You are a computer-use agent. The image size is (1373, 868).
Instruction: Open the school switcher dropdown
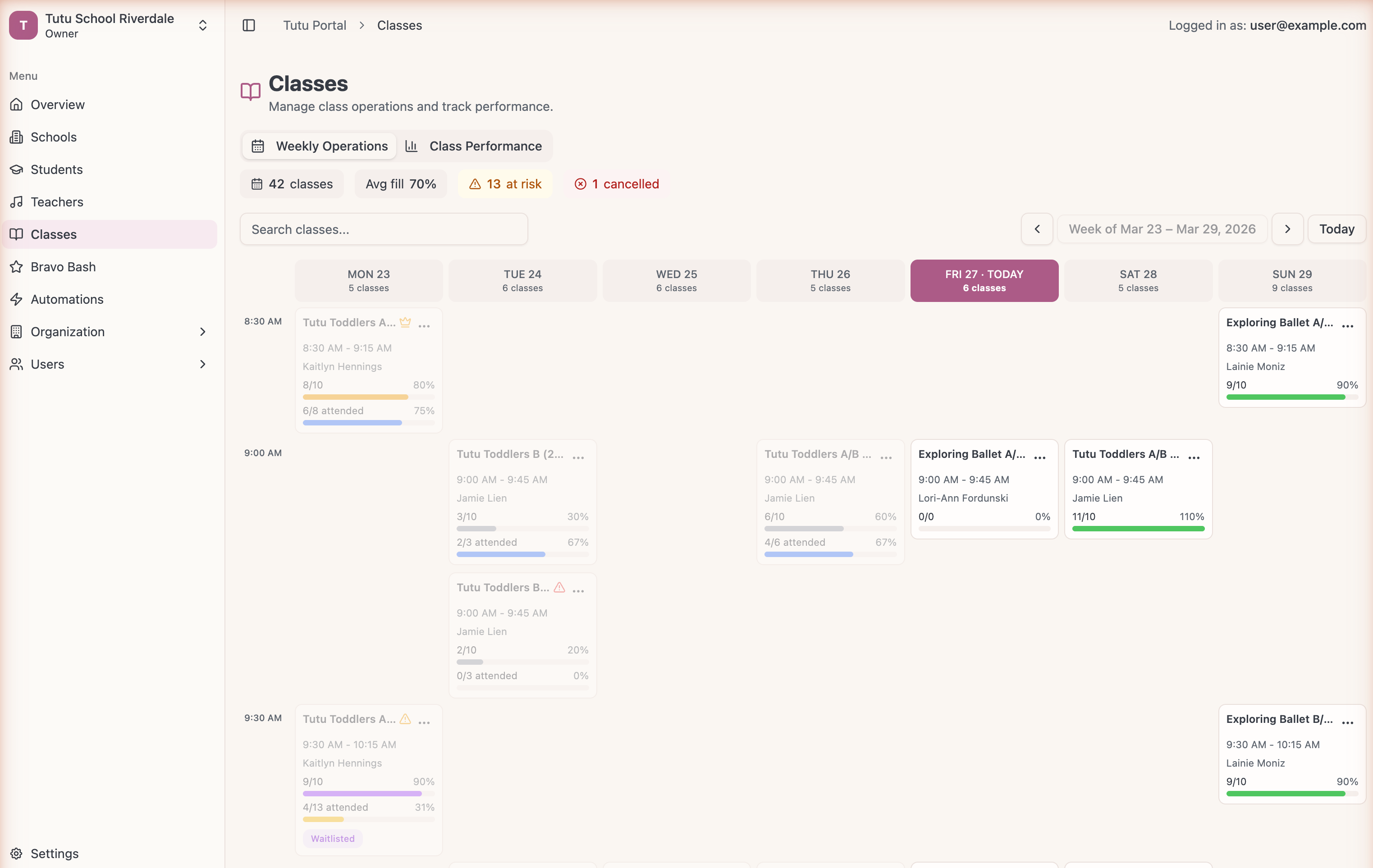(202, 25)
